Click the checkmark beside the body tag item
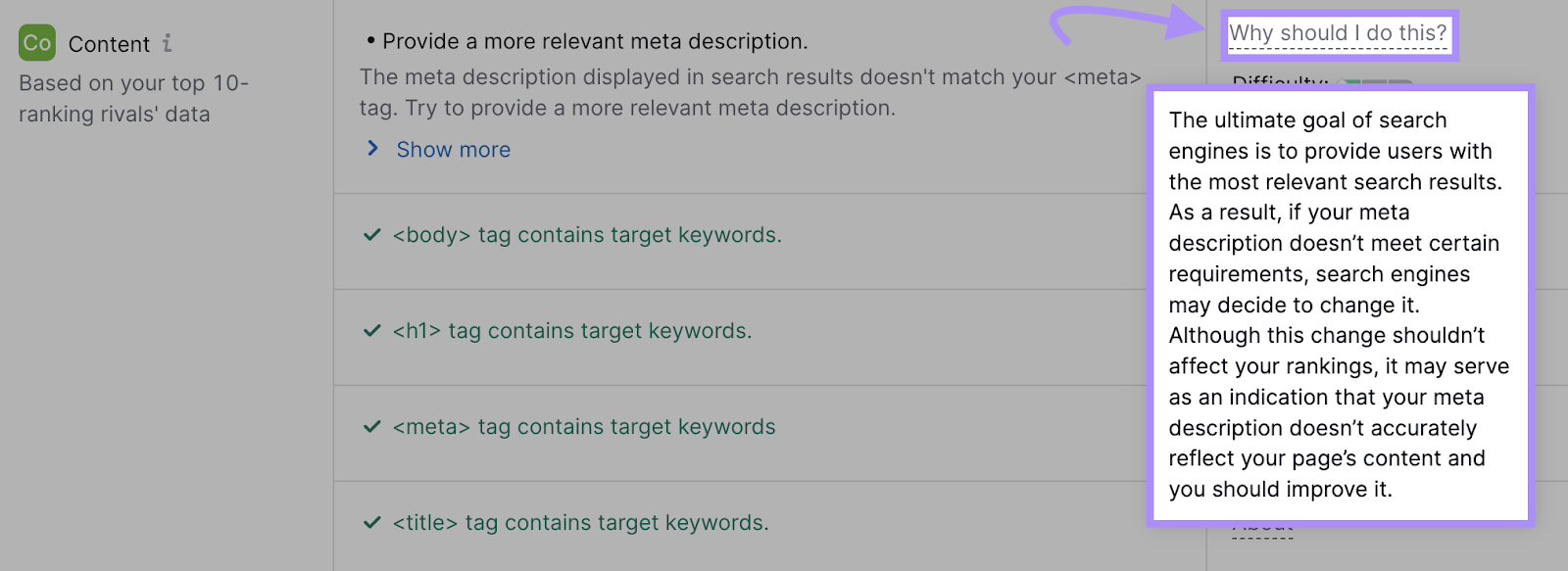This screenshot has height=571, width=1568. coord(372,235)
